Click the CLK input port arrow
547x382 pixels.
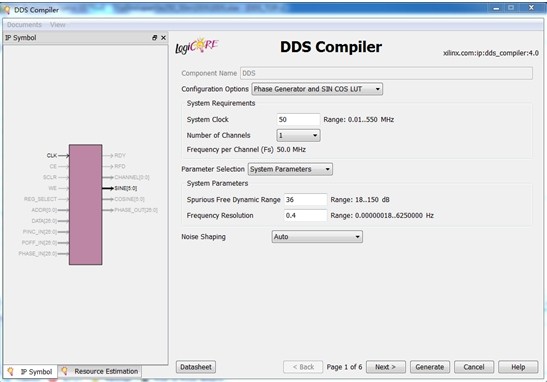coord(63,156)
